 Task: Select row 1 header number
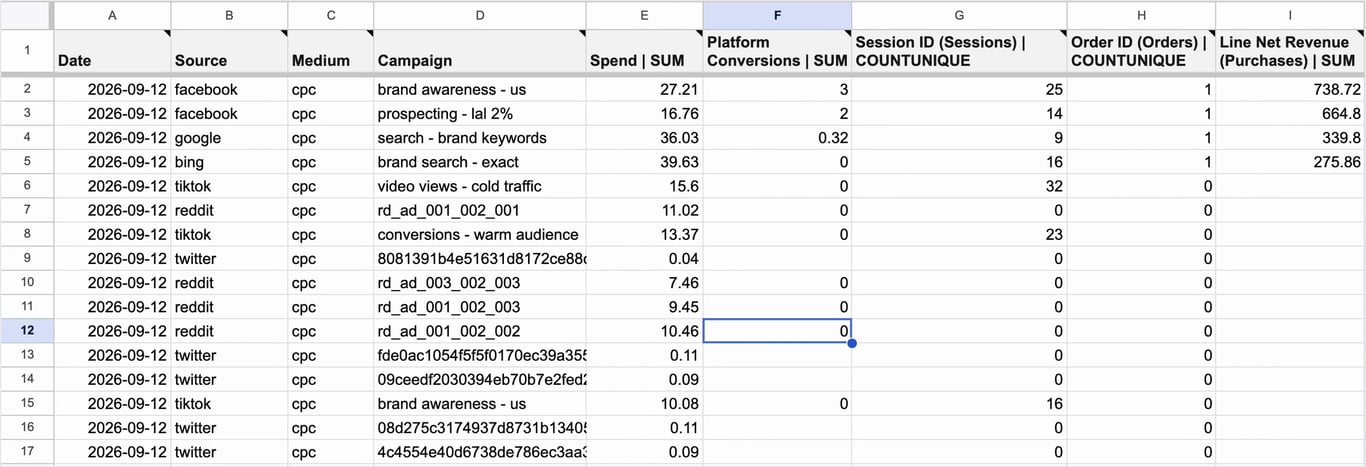pyautogui.click(x=26, y=51)
